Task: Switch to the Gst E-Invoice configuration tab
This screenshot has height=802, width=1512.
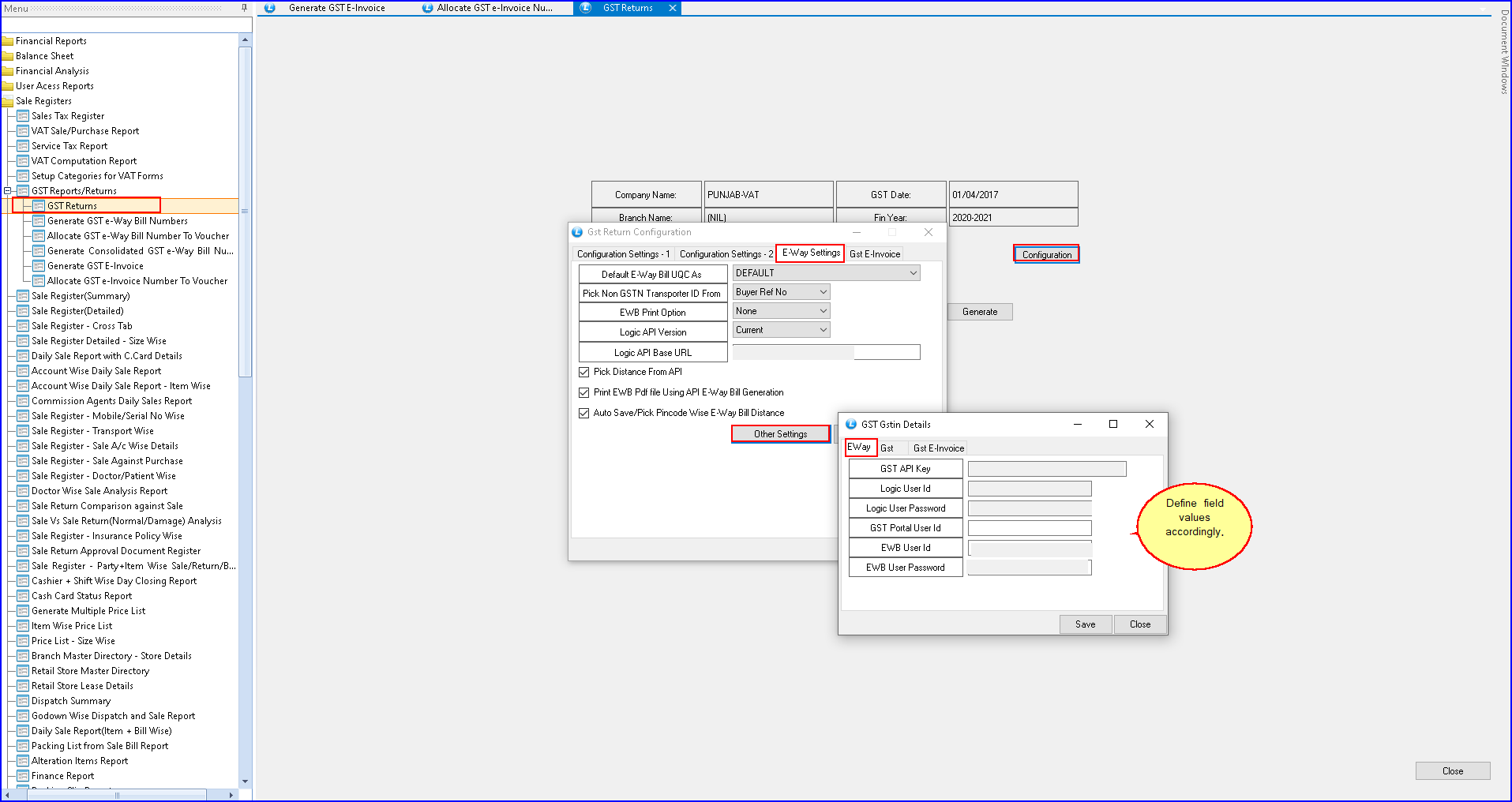Action: click(x=874, y=254)
